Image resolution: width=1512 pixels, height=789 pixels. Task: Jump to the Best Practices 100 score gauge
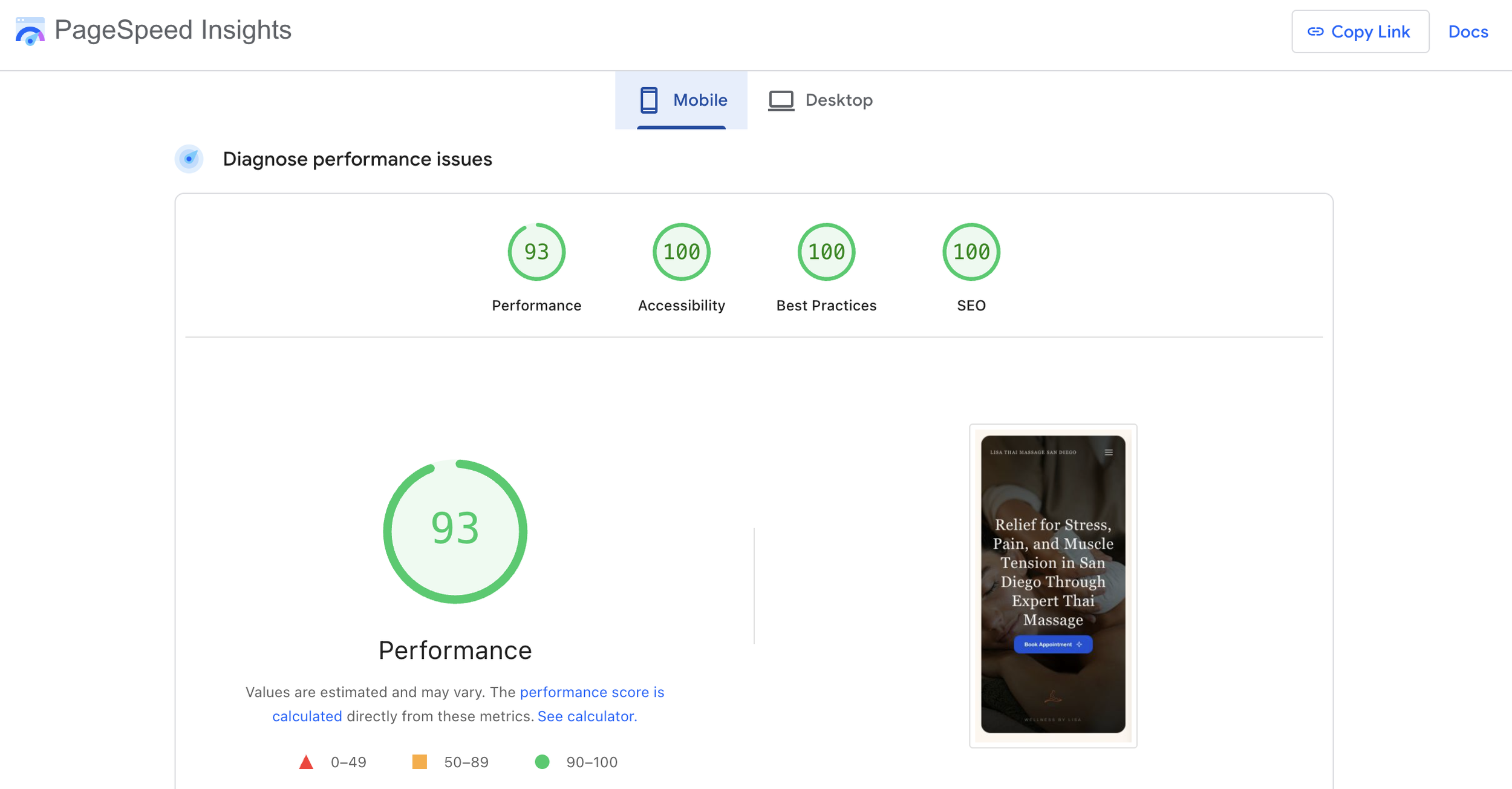826,252
